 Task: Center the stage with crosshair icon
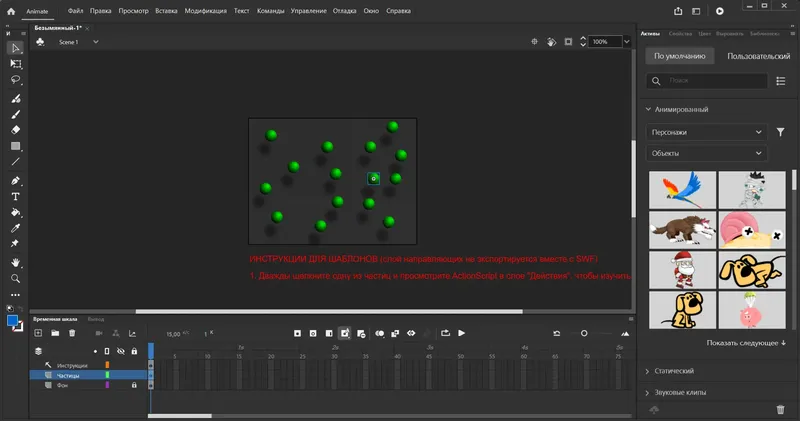(x=534, y=42)
